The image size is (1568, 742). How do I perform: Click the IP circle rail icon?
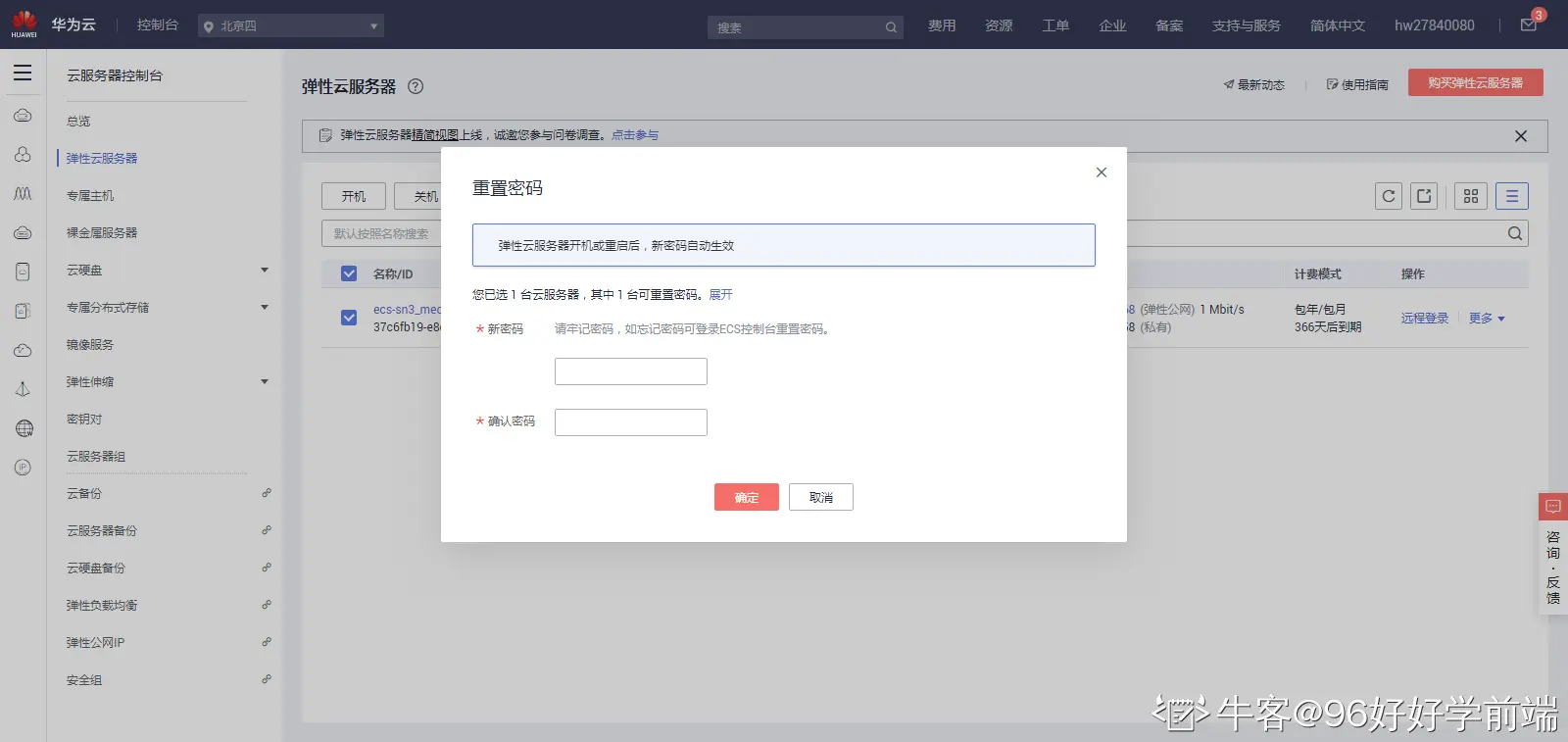coord(23,468)
